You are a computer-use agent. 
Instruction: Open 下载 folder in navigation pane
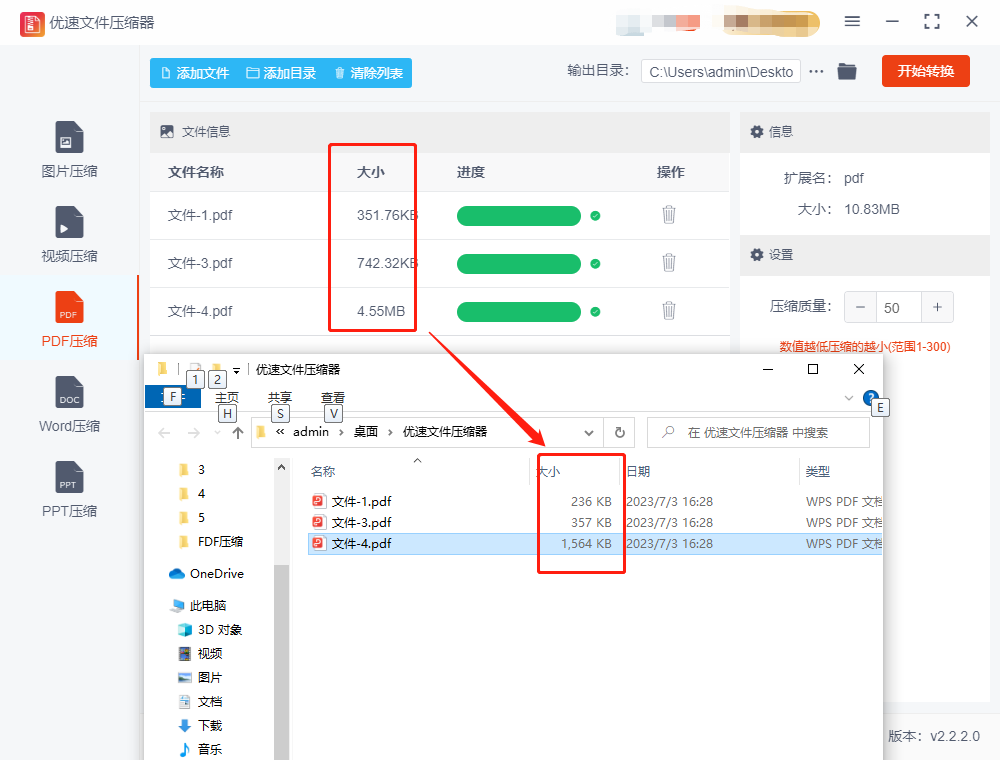200,726
